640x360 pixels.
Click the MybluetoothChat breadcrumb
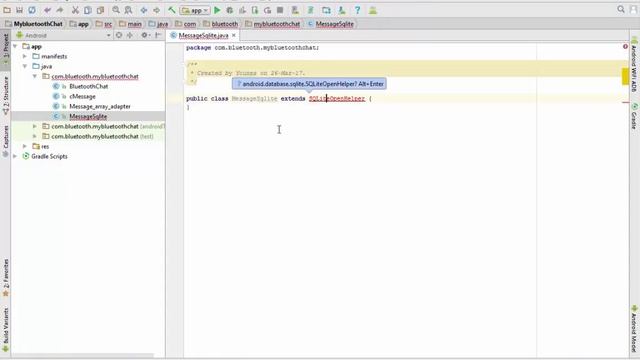(x=33, y=24)
